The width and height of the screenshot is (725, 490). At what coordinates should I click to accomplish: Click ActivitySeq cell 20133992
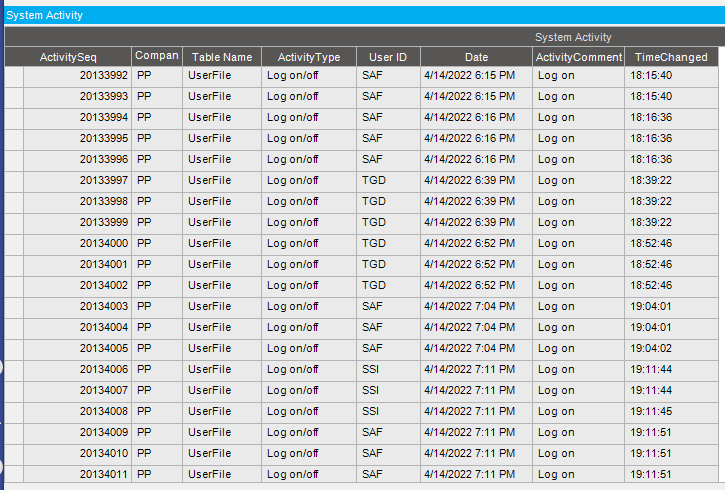[78, 76]
